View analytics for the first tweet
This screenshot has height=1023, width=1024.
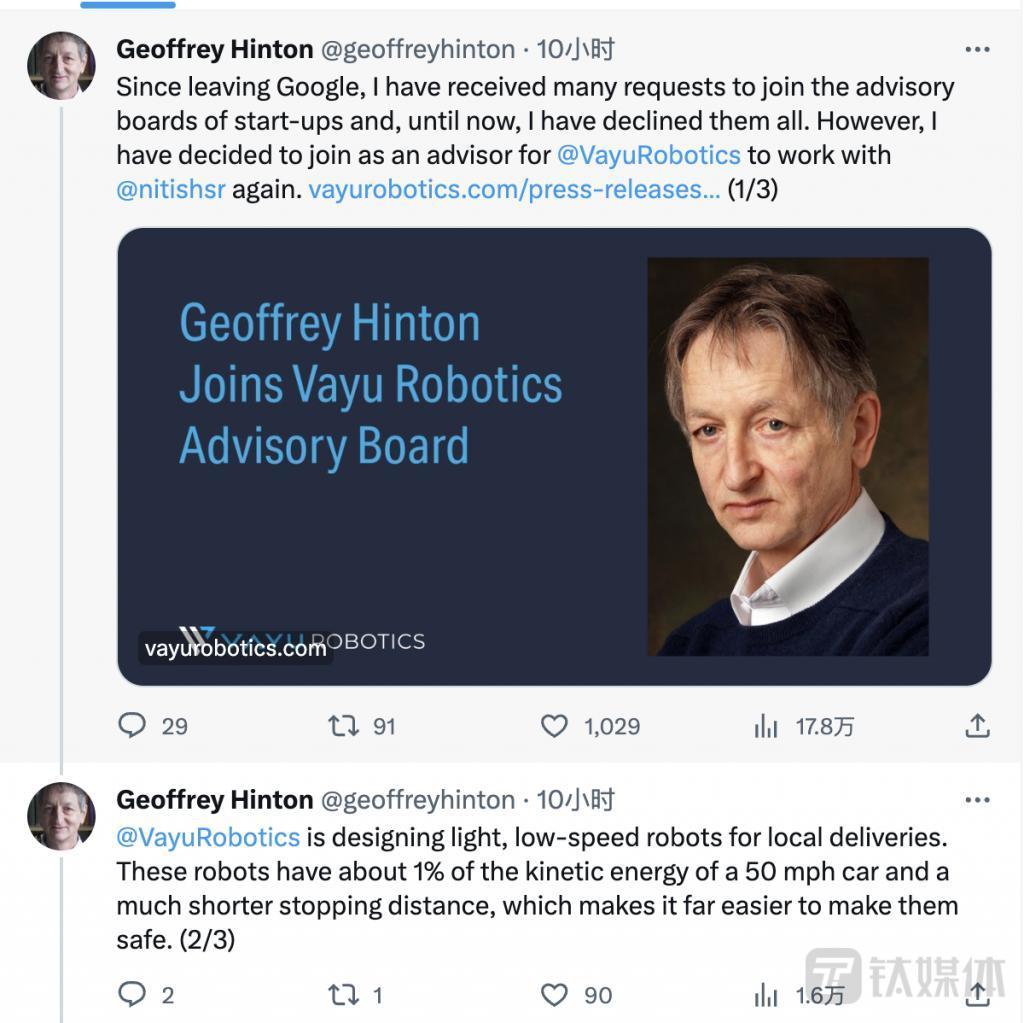point(766,727)
